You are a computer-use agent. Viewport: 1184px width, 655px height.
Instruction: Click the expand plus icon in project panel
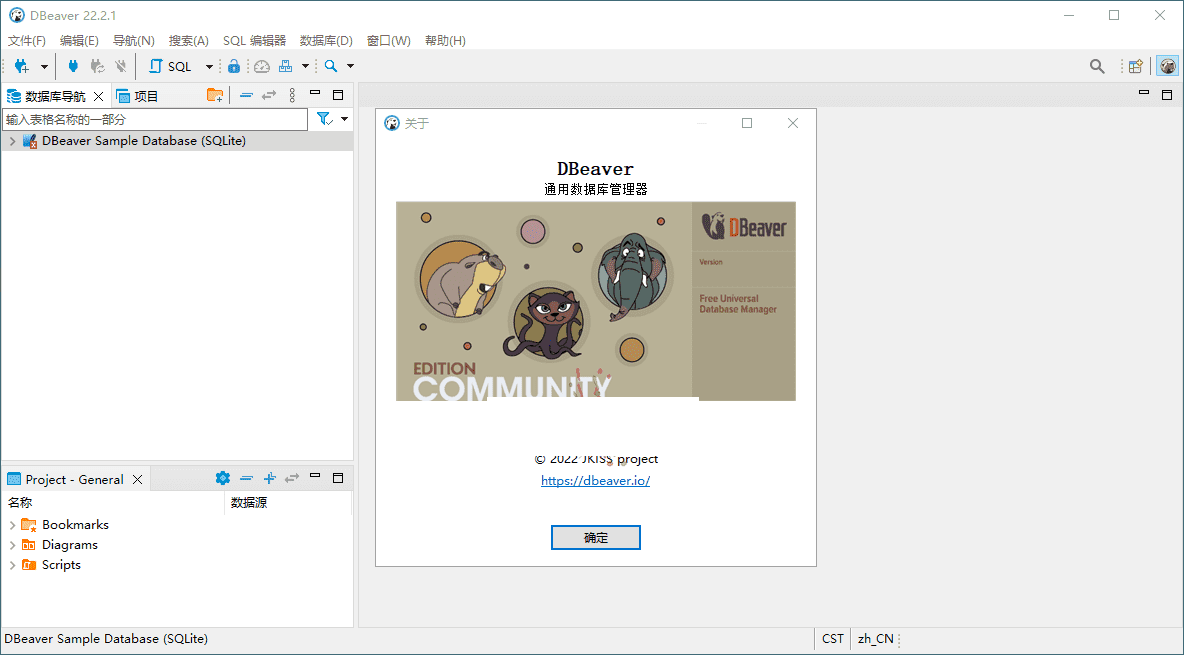click(270, 478)
